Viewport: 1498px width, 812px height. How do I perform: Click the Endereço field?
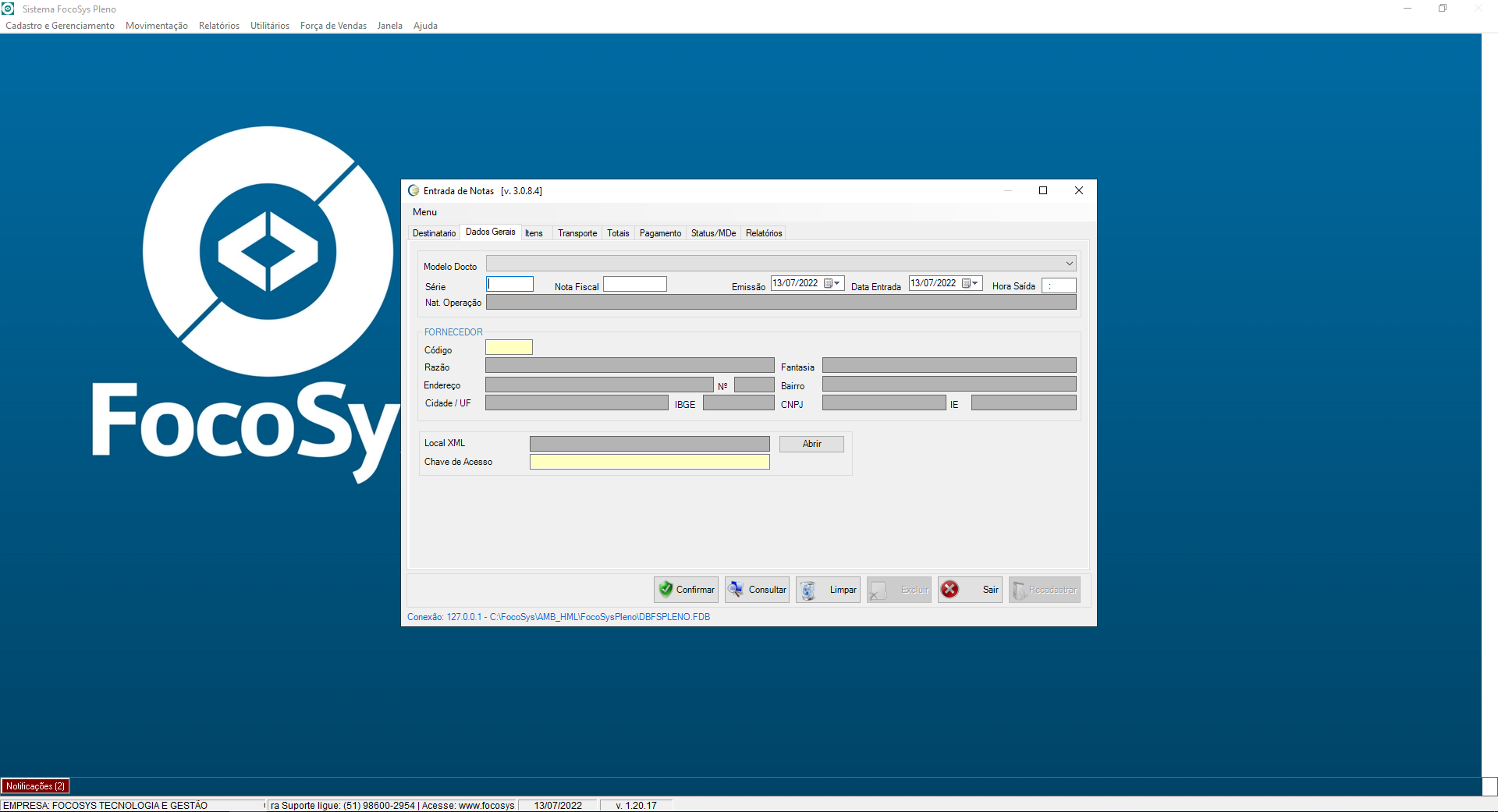(599, 385)
